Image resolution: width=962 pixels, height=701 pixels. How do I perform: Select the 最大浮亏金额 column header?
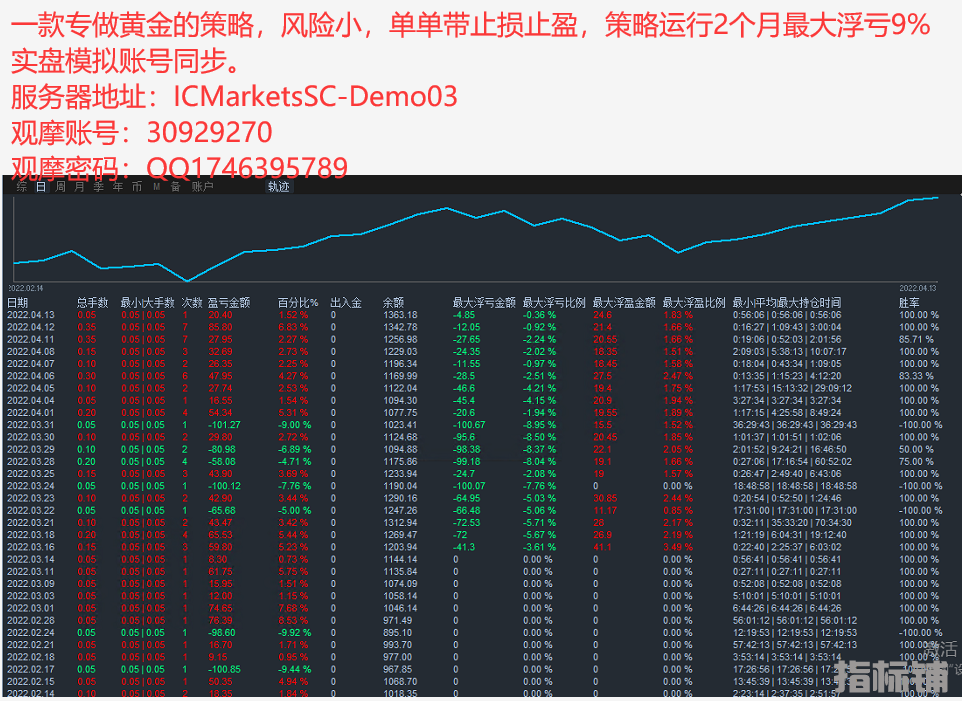484,302
